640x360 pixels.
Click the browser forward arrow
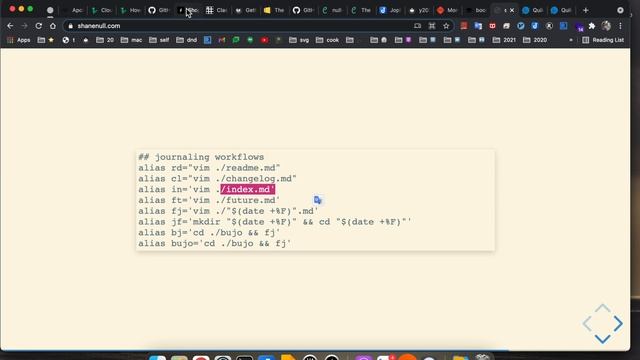24,26
